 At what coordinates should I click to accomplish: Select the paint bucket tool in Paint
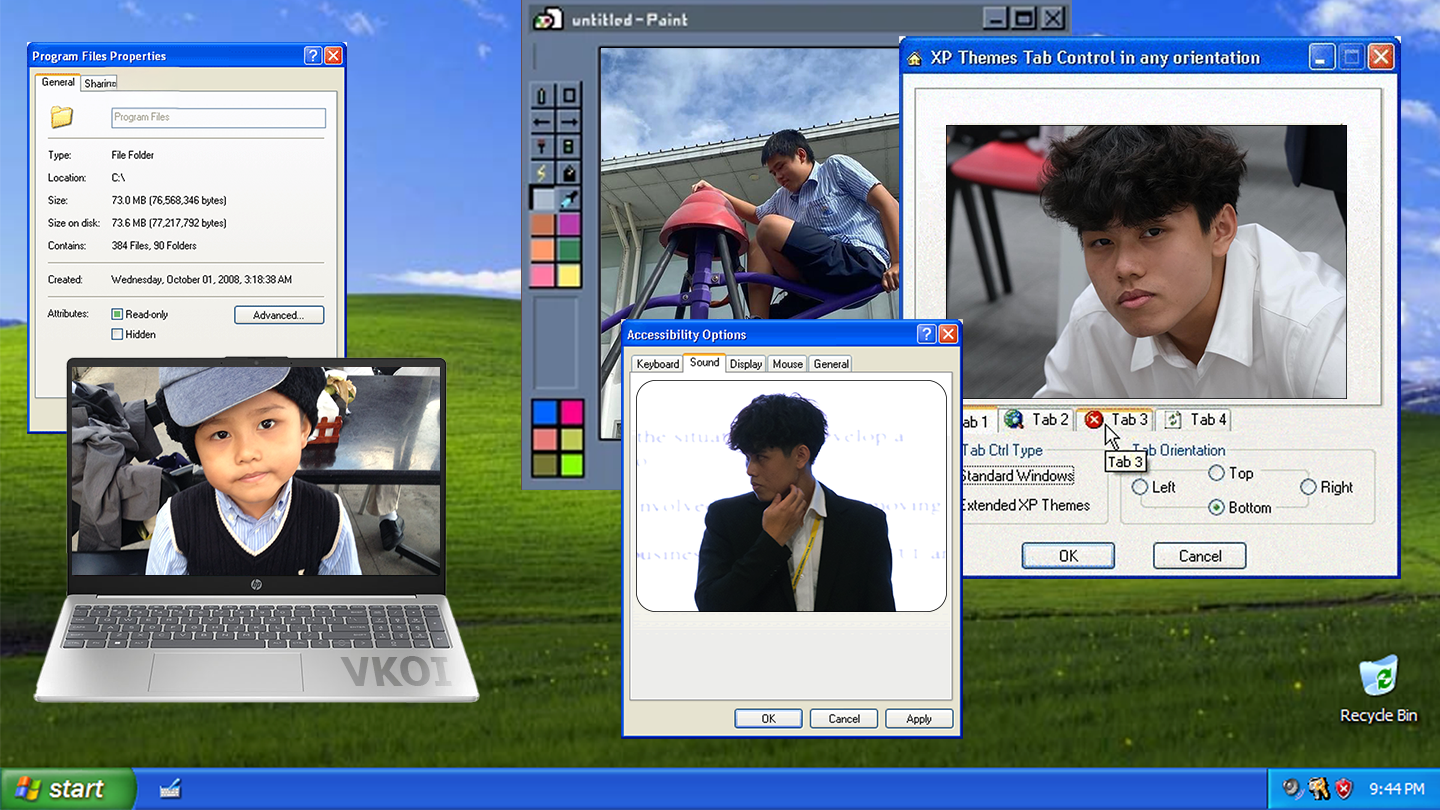[568, 173]
